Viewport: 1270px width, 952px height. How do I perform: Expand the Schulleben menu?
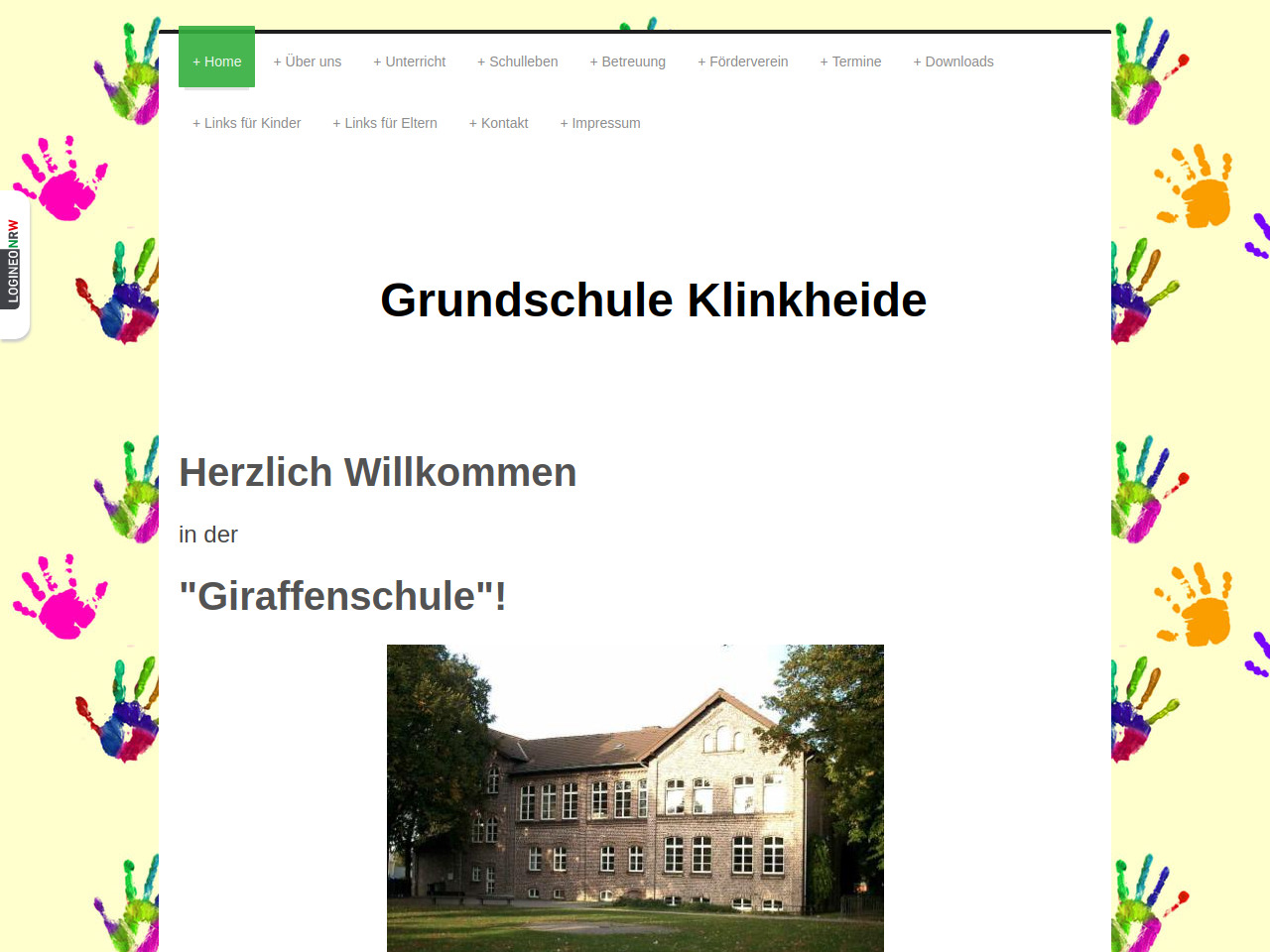pyautogui.click(x=517, y=61)
